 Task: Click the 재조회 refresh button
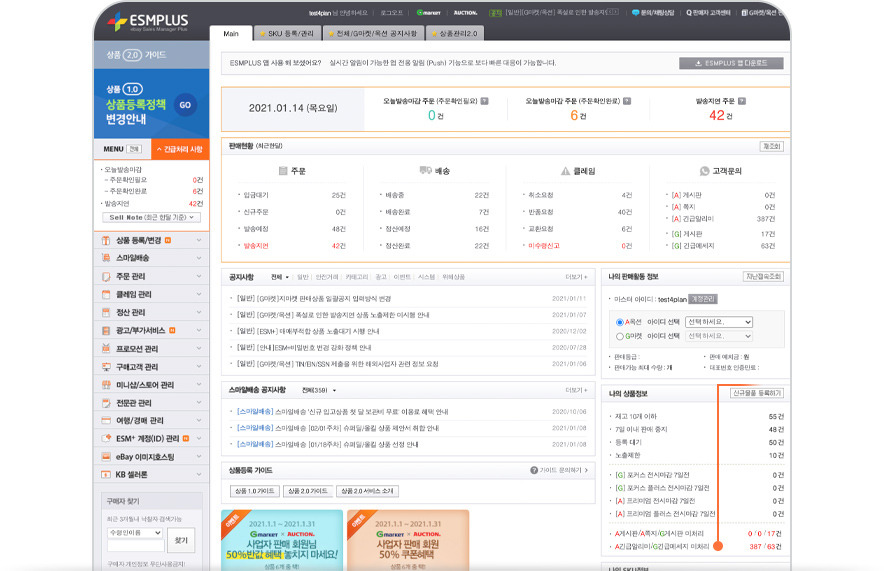[x=771, y=147]
